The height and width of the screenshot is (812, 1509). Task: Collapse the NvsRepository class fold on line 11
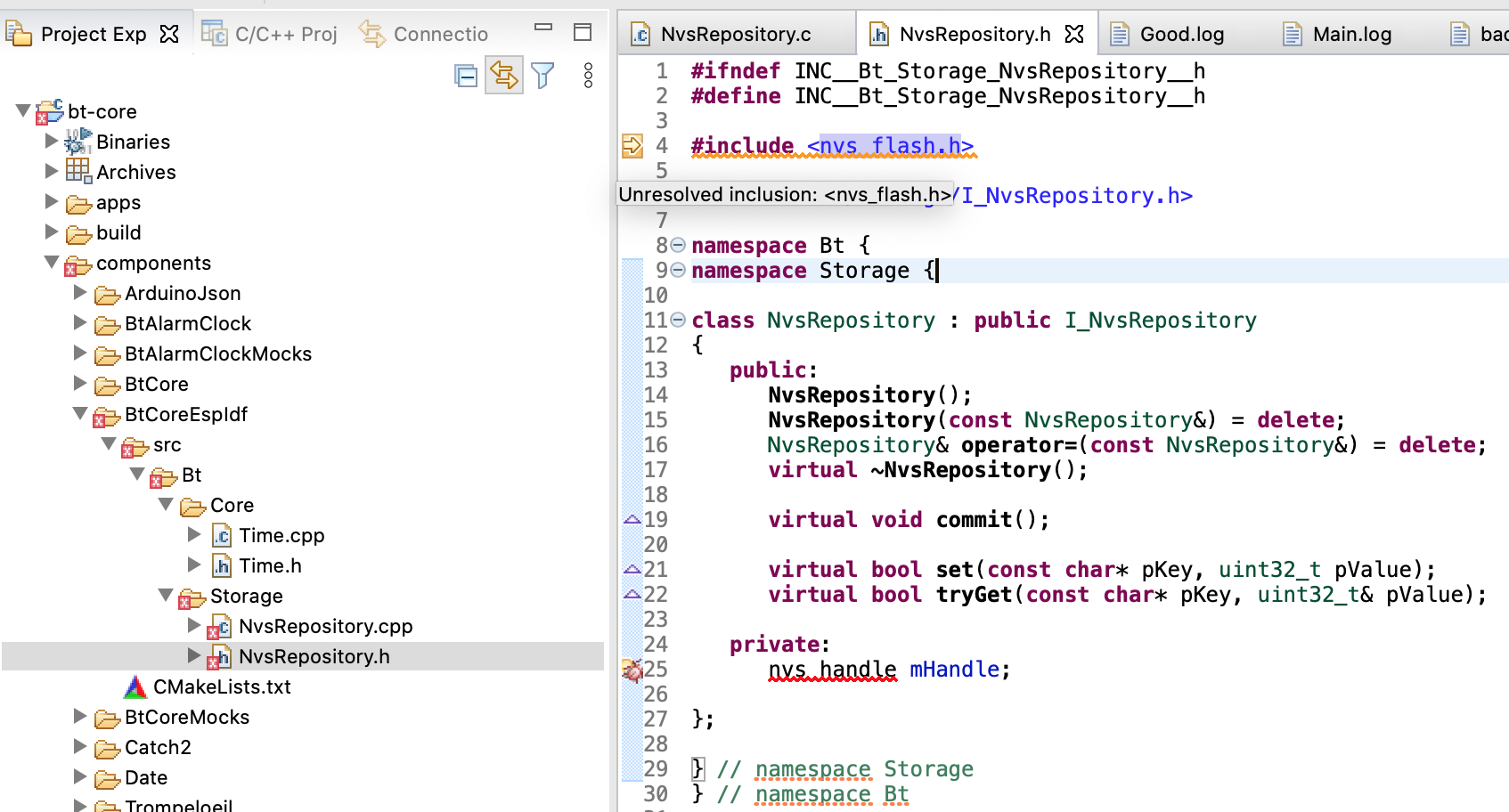pyautogui.click(x=677, y=320)
